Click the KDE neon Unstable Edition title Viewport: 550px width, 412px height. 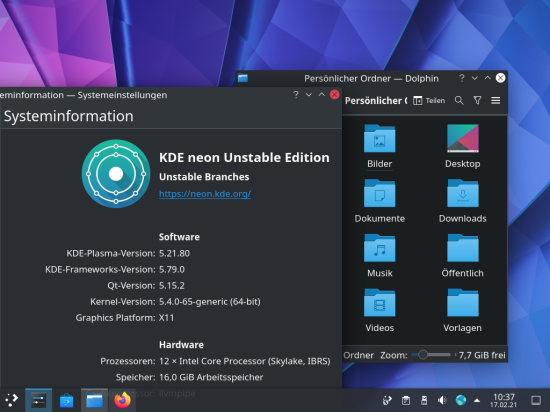[x=244, y=157]
